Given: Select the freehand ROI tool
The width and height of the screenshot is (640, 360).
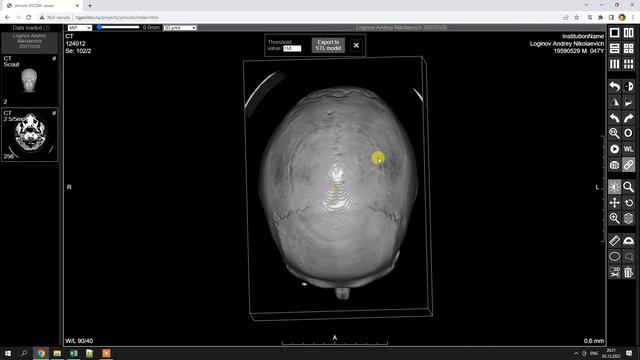Looking at the screenshot, I should [x=629, y=256].
